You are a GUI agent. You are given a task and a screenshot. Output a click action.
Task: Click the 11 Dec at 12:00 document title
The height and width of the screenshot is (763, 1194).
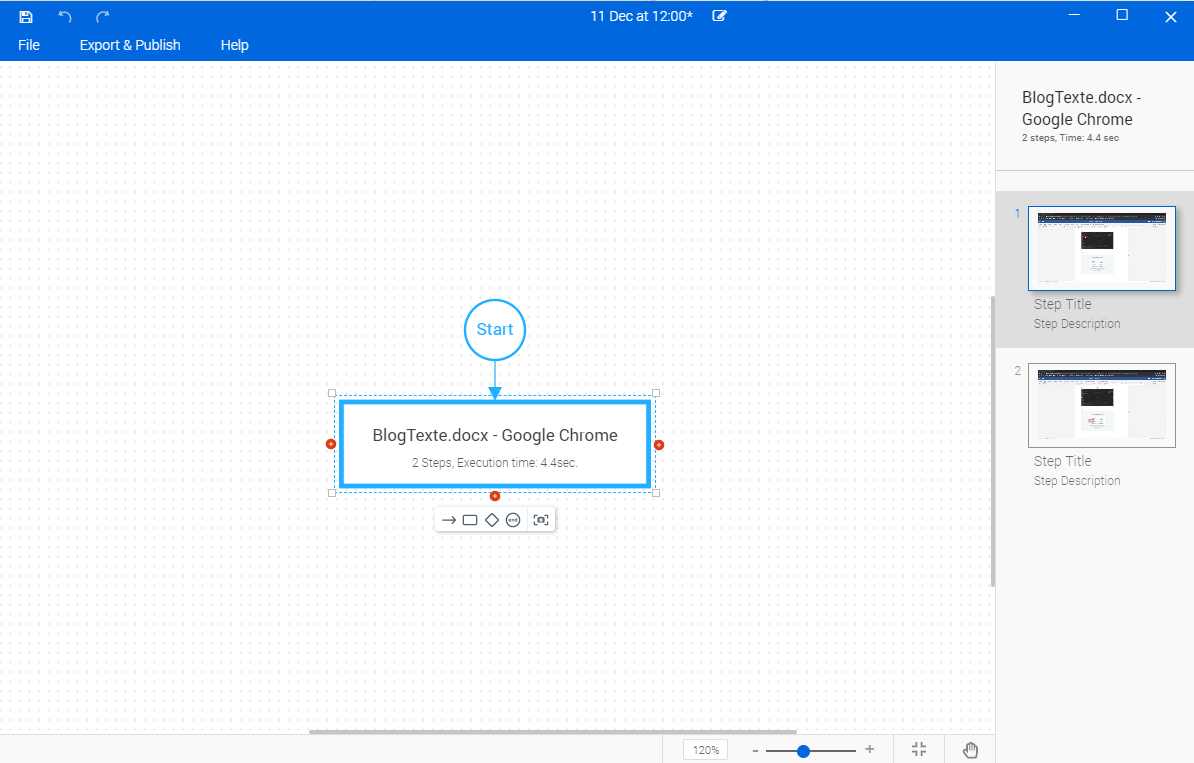coord(641,16)
